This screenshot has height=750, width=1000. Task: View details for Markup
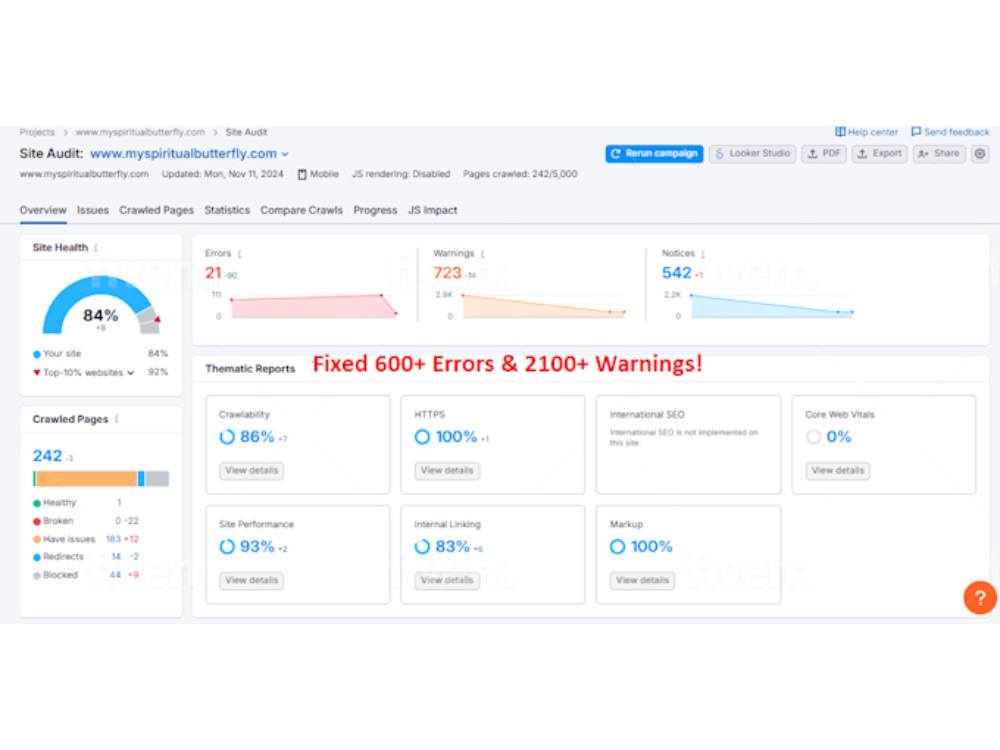point(642,580)
